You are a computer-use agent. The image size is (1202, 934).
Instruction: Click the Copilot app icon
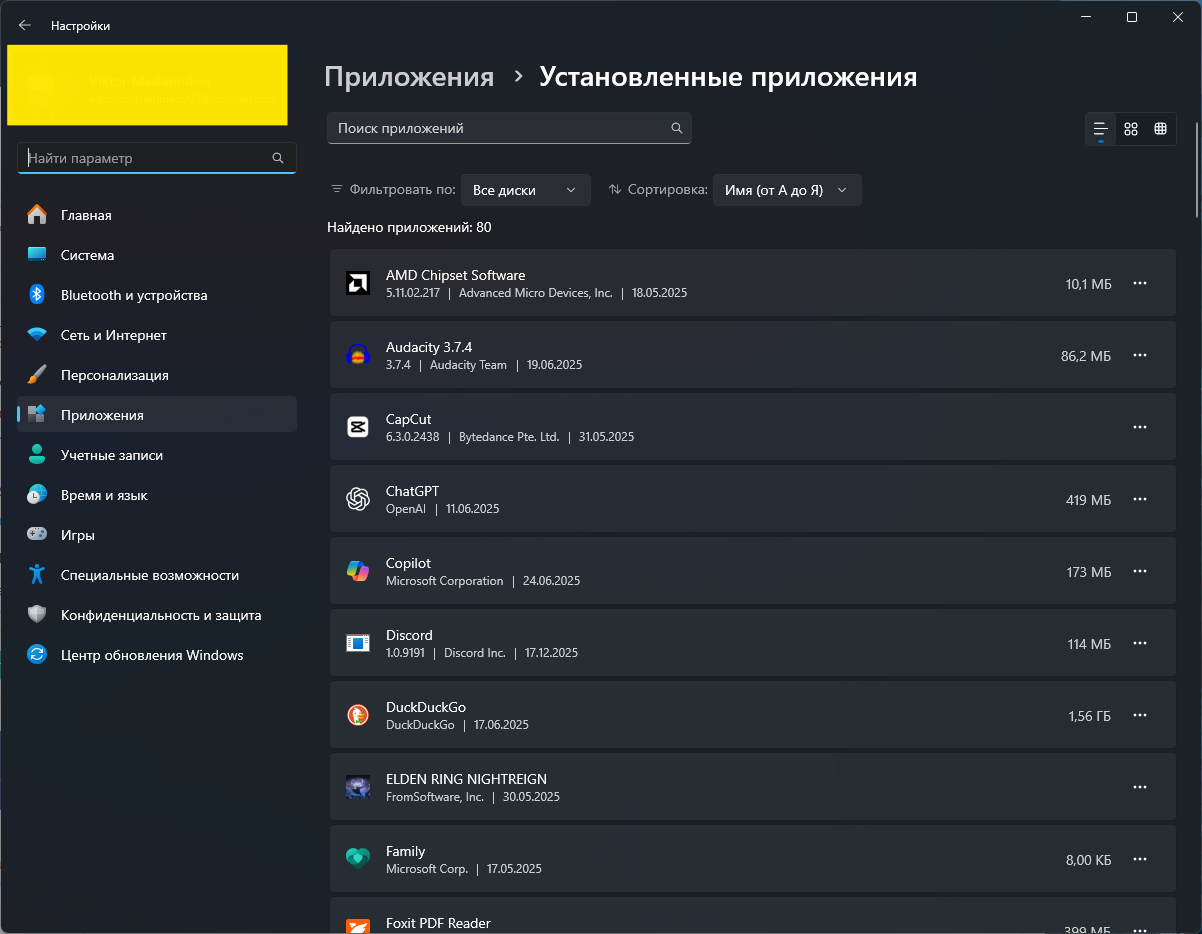point(358,571)
